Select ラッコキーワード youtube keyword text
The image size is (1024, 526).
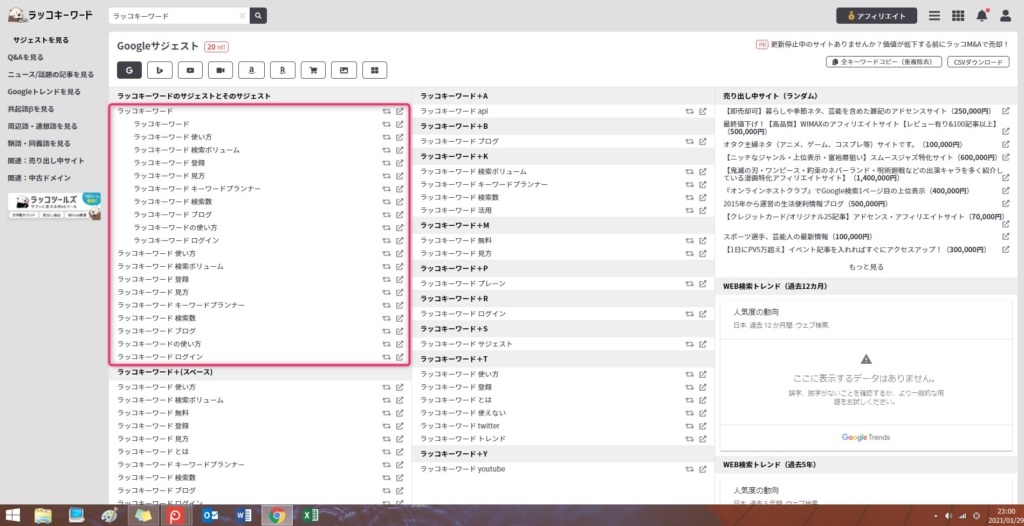[x=462, y=469]
